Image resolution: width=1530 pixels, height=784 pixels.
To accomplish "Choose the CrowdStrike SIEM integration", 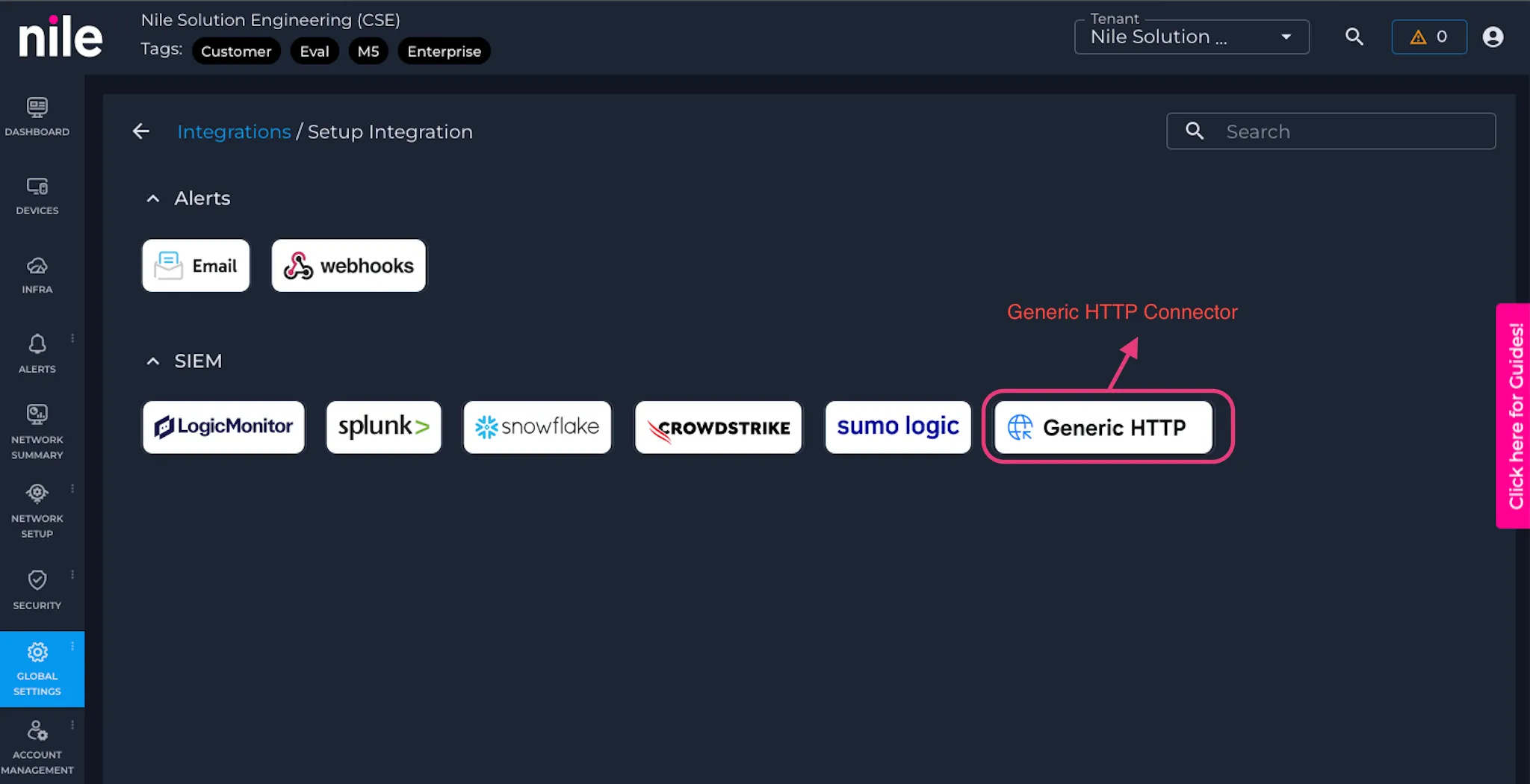I will [718, 427].
